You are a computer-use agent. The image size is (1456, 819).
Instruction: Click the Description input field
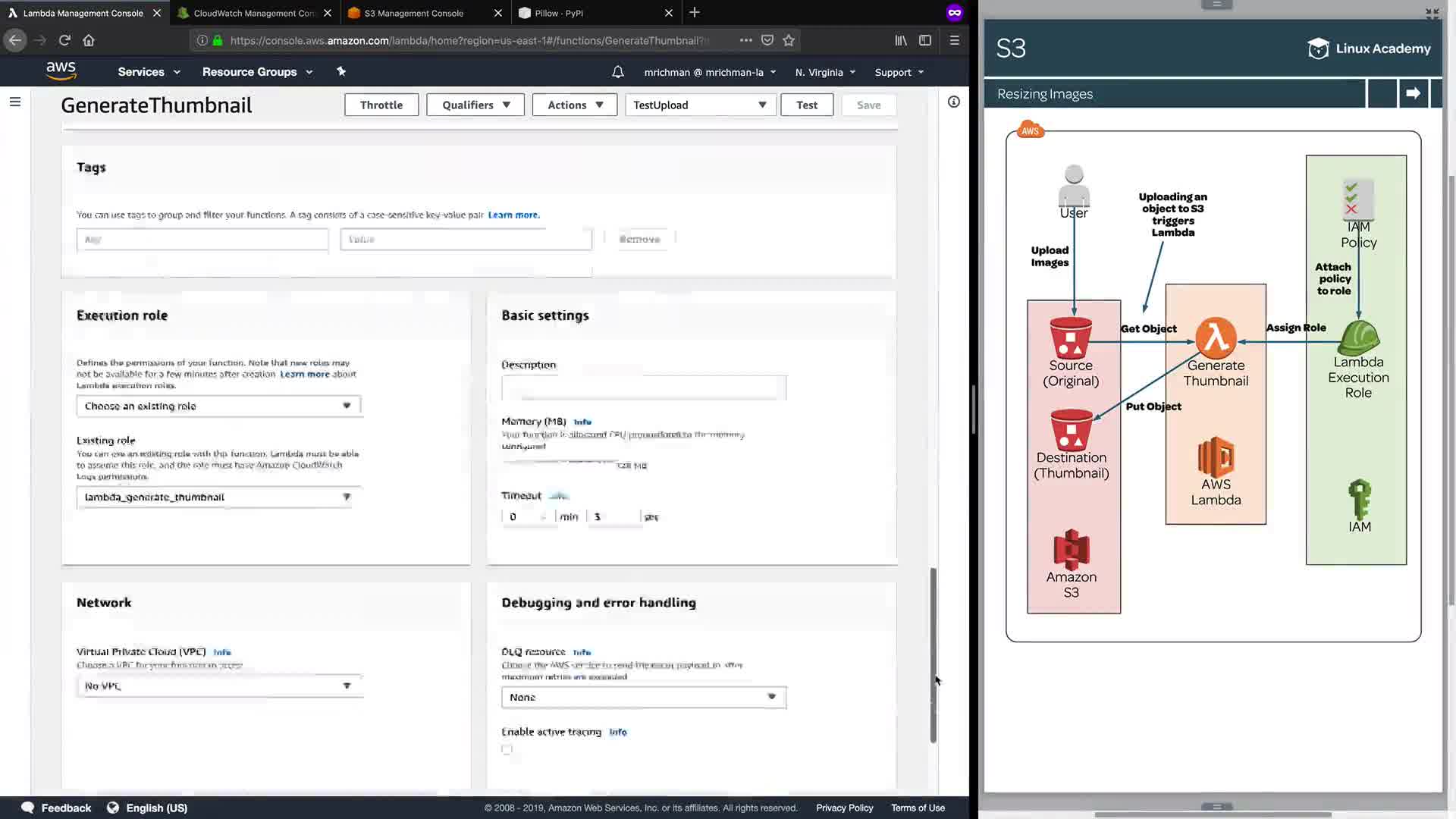tap(643, 388)
